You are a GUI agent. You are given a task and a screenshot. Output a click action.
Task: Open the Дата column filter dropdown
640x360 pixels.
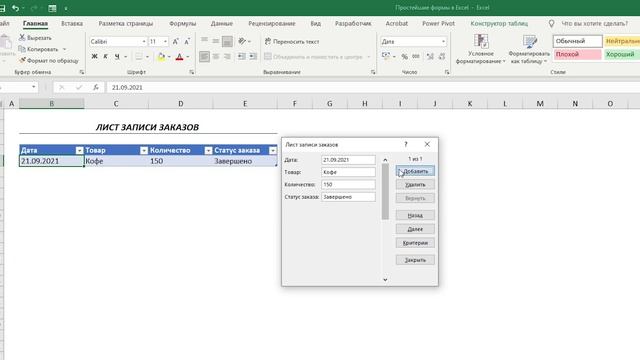point(79,151)
